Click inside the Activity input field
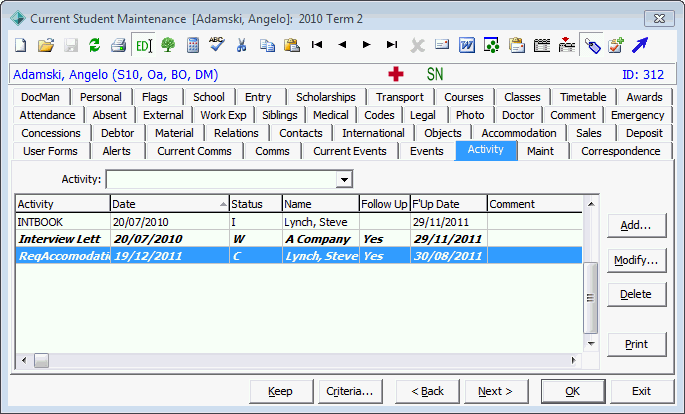This screenshot has width=685, height=414. click(221, 179)
